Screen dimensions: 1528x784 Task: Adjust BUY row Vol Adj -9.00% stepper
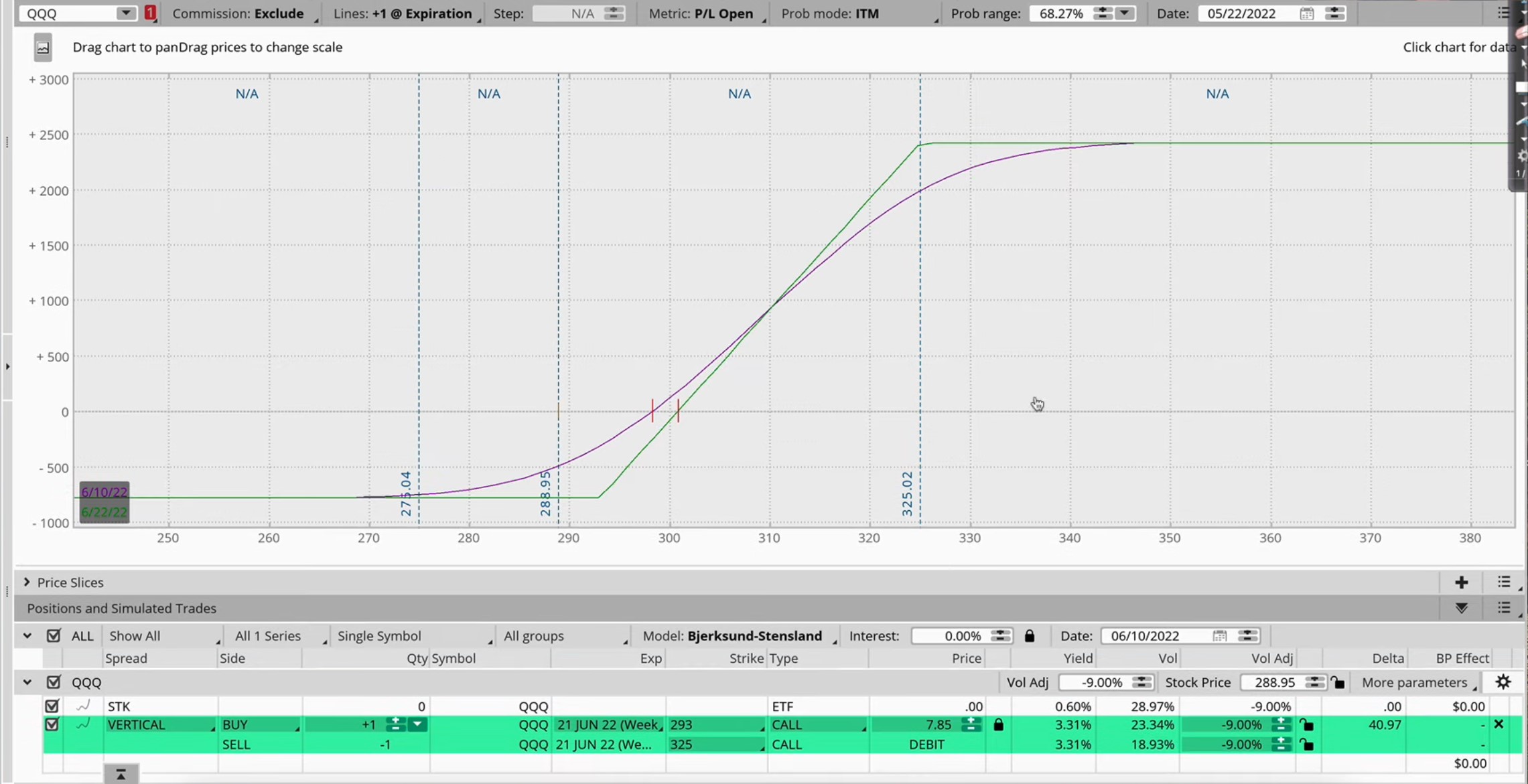pos(1281,724)
